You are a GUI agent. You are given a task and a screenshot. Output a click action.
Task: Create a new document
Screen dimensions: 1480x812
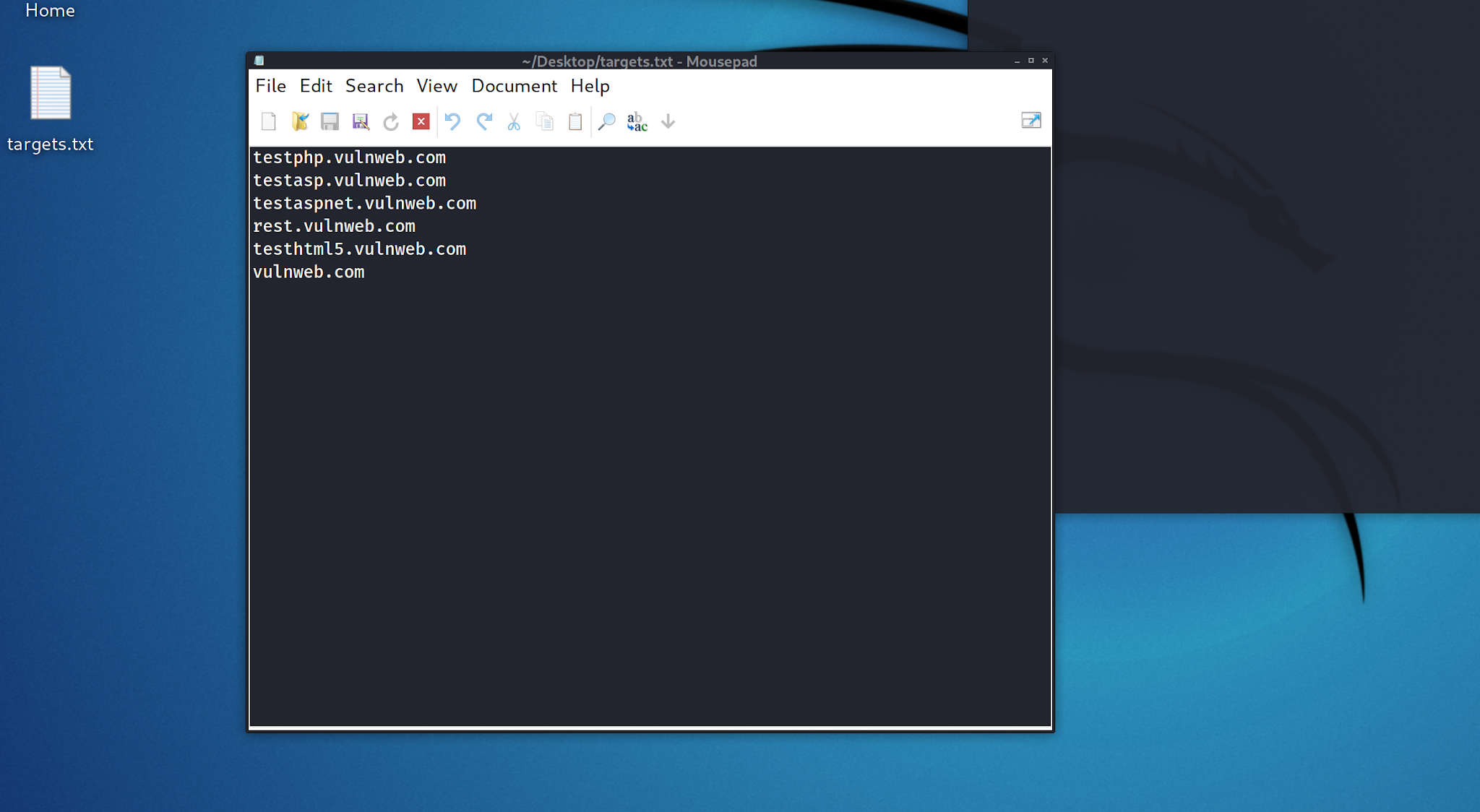pos(270,121)
